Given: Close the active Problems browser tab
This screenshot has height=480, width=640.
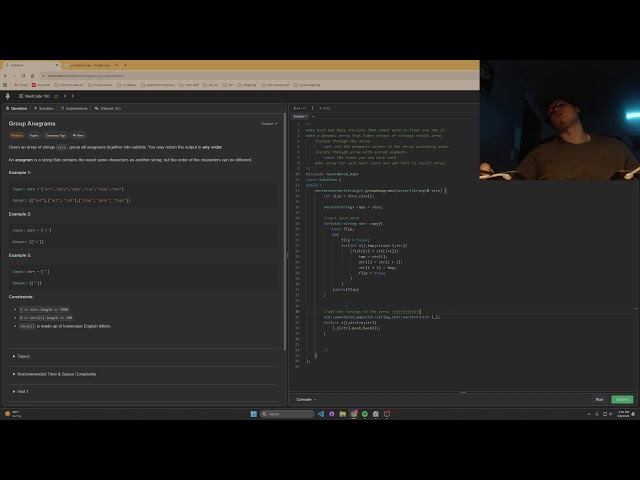Looking at the screenshot, I should [57, 65].
